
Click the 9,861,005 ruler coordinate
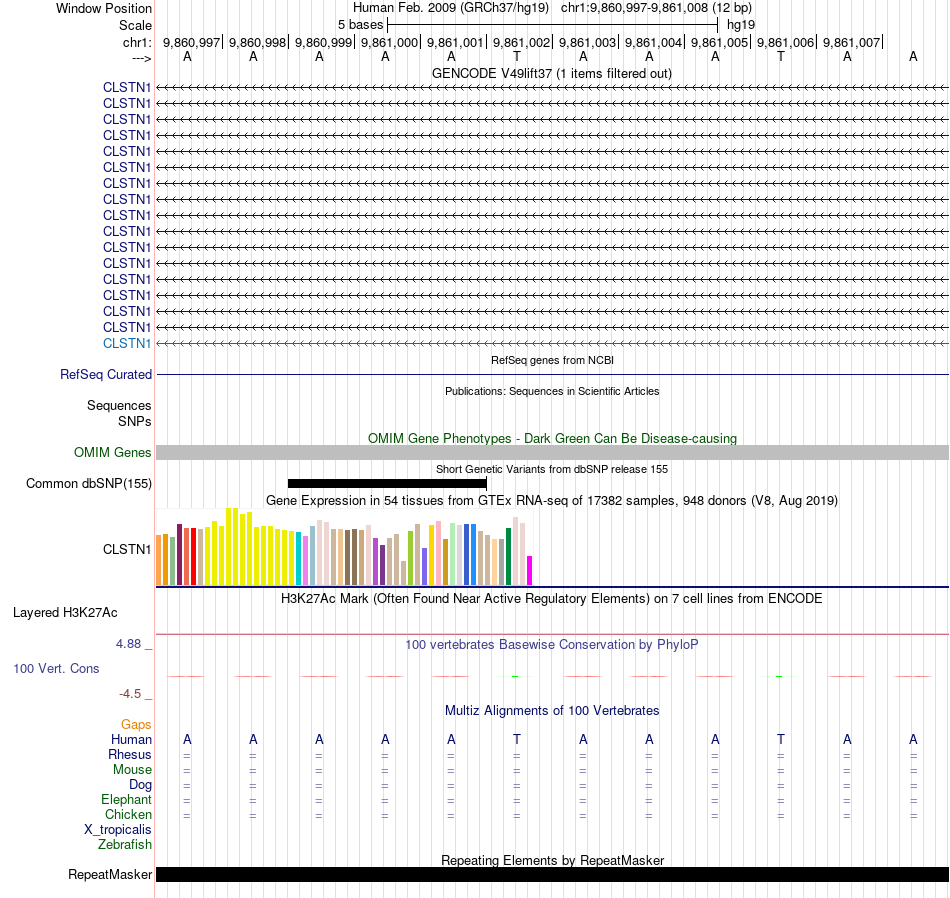(x=719, y=42)
